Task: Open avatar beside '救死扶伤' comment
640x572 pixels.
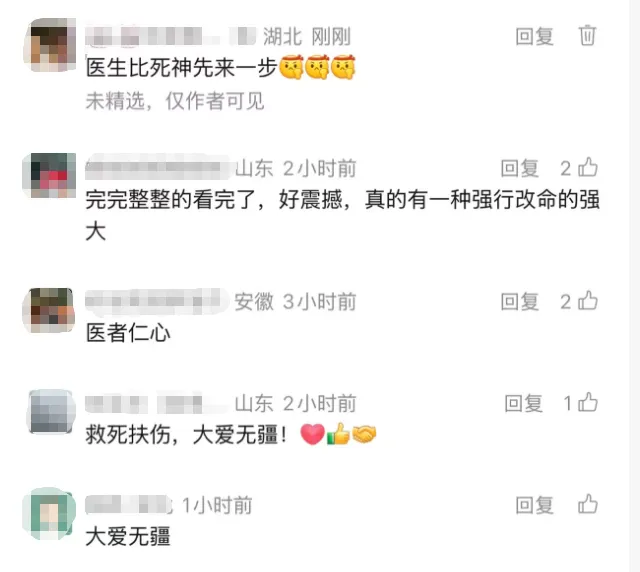Action: pos(51,411)
